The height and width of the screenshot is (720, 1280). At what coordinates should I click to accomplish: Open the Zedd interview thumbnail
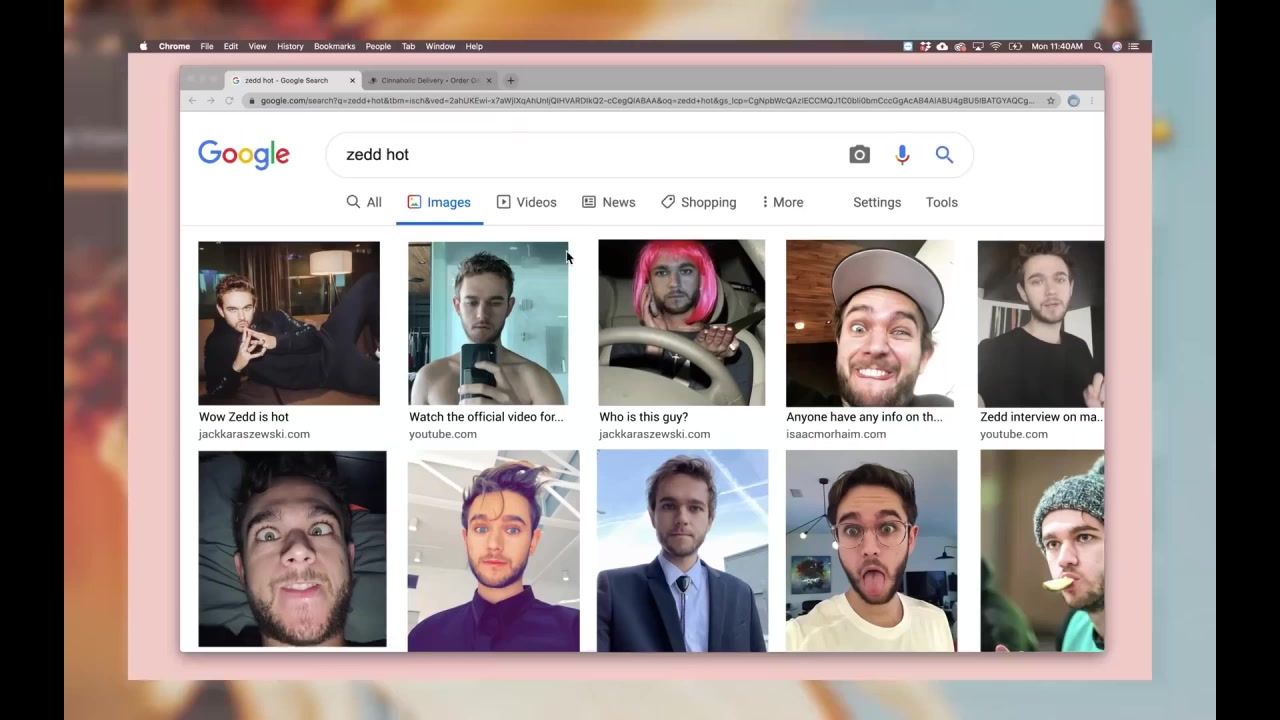1041,323
